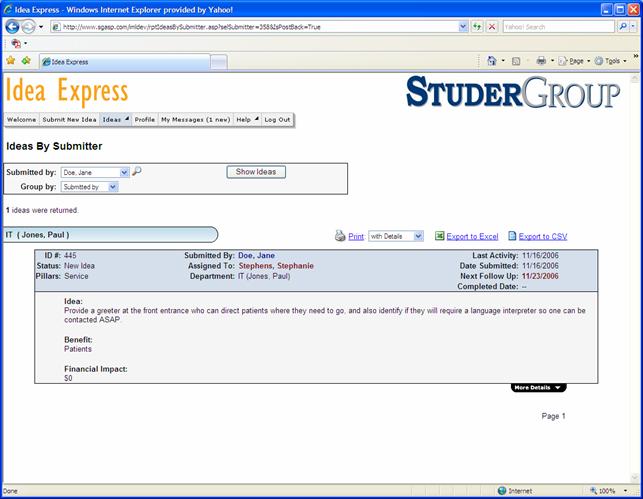This screenshot has width=643, height=499.
Task: Click the Excel spreadsheet icon
Action: (440, 236)
